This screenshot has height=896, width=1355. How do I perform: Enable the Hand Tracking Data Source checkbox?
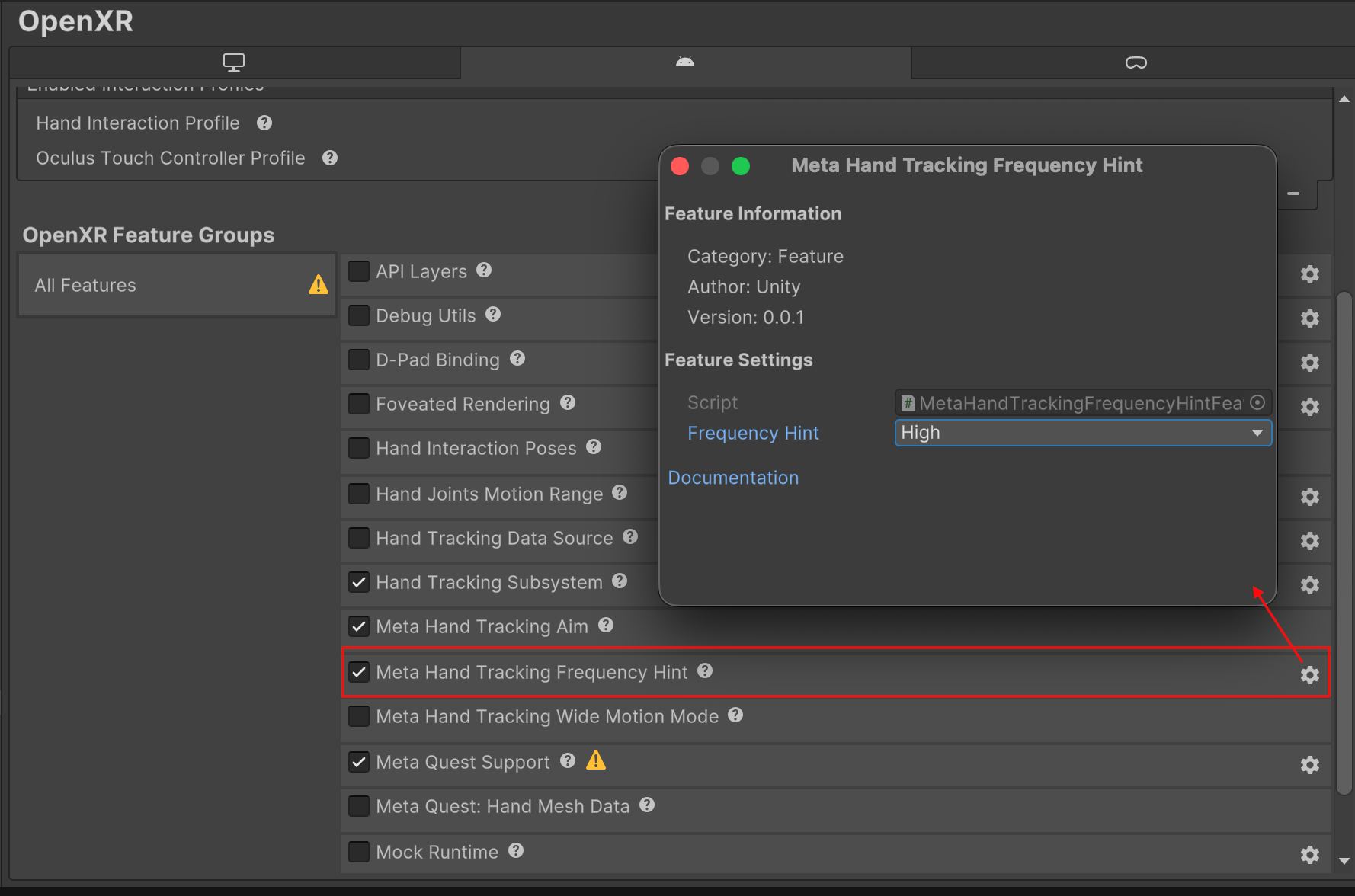pos(359,538)
